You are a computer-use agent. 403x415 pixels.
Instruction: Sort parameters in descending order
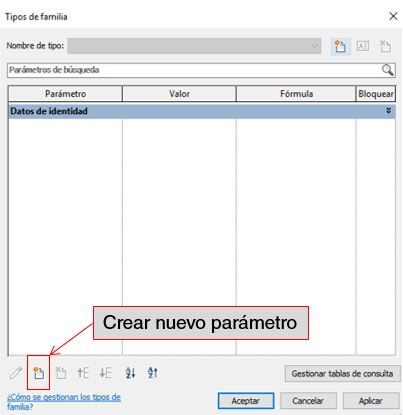click(x=153, y=373)
